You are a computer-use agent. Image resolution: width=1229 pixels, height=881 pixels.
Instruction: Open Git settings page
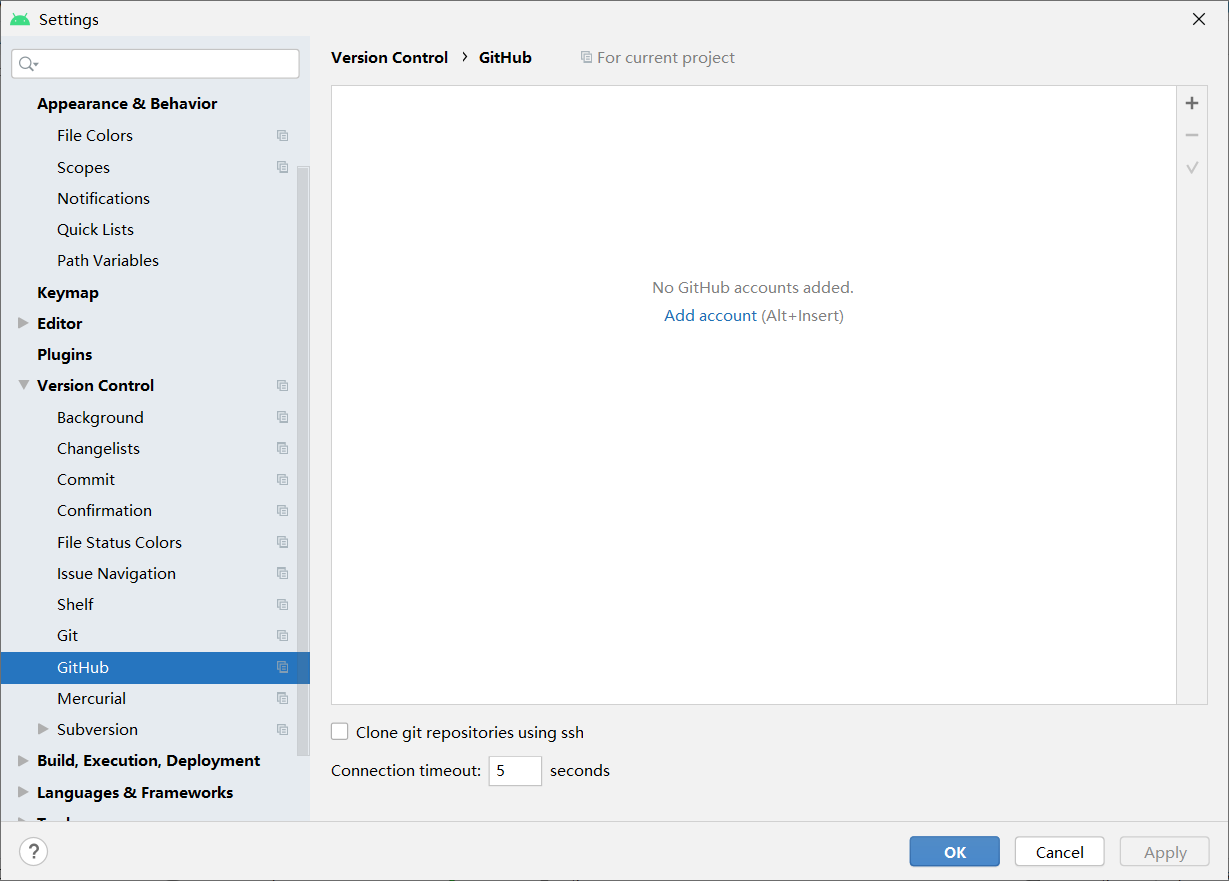(67, 635)
